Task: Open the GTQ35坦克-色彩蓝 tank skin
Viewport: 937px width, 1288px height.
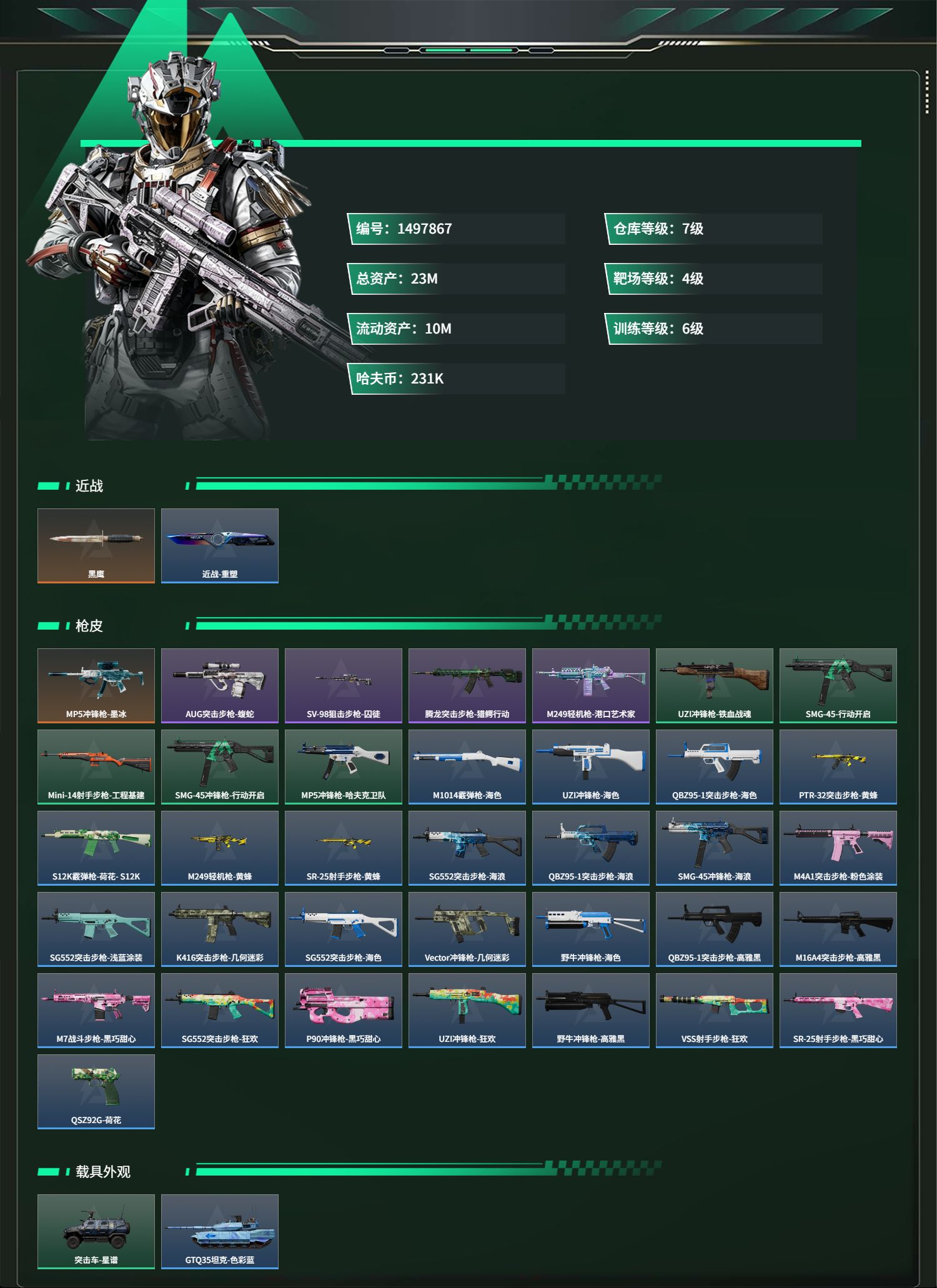Action: [220, 1232]
